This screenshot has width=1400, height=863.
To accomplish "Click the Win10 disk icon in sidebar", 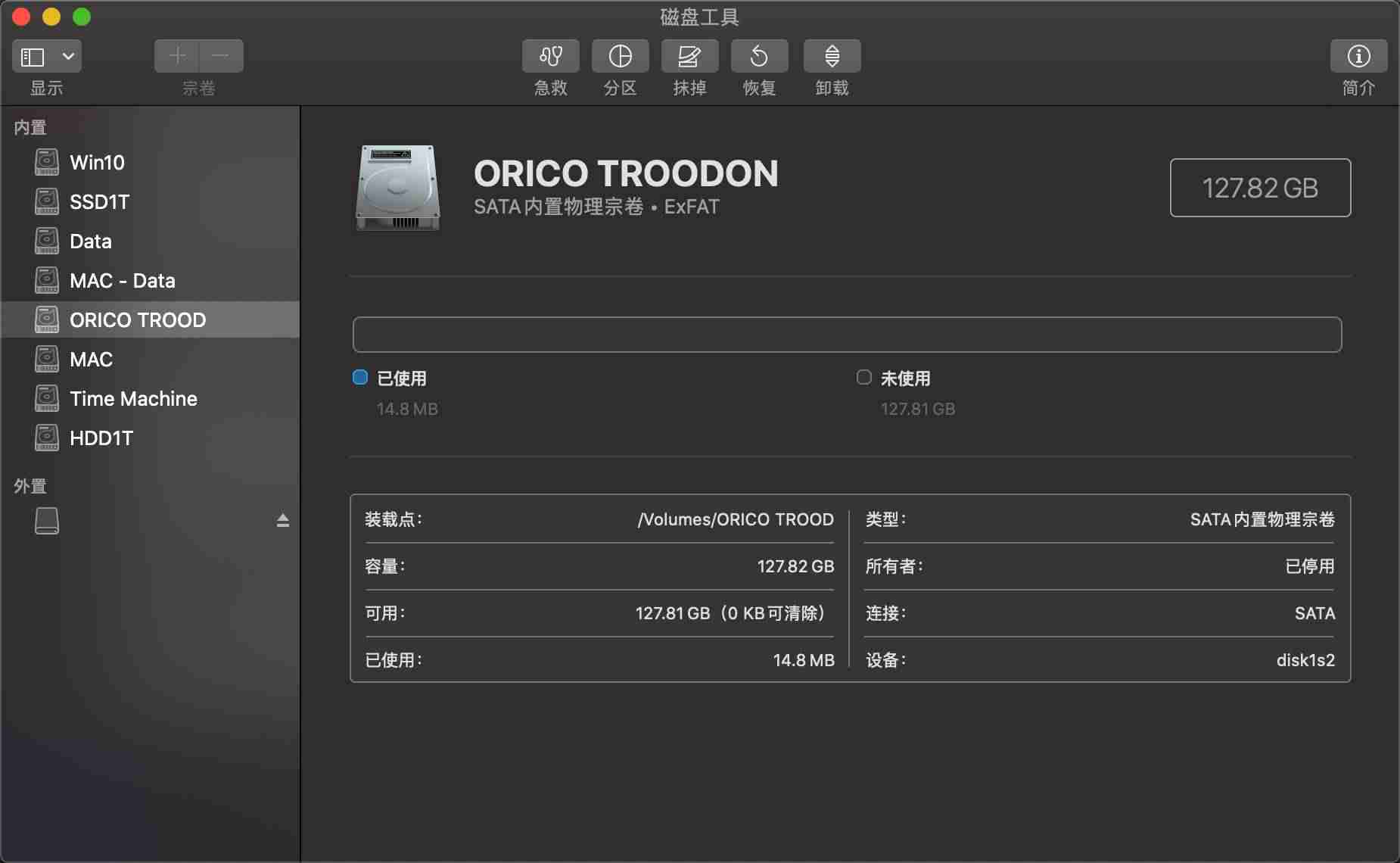I will tap(47, 162).
